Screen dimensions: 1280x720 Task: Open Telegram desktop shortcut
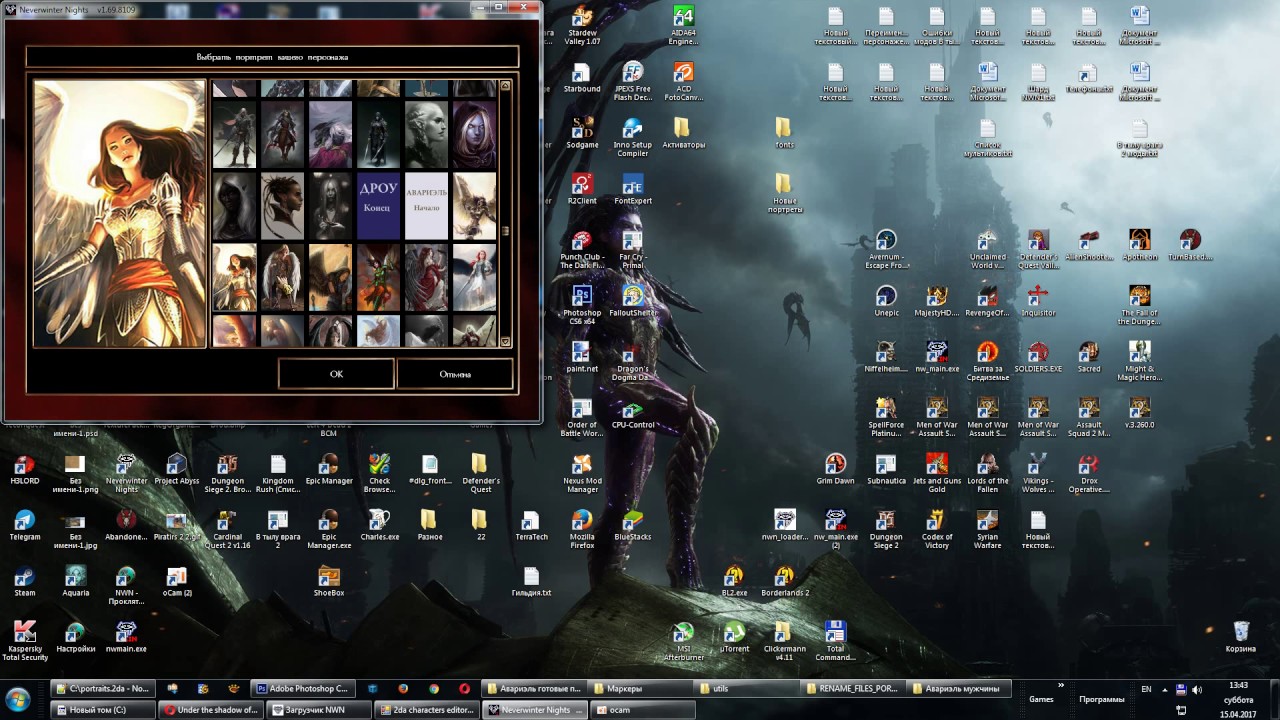click(24, 525)
